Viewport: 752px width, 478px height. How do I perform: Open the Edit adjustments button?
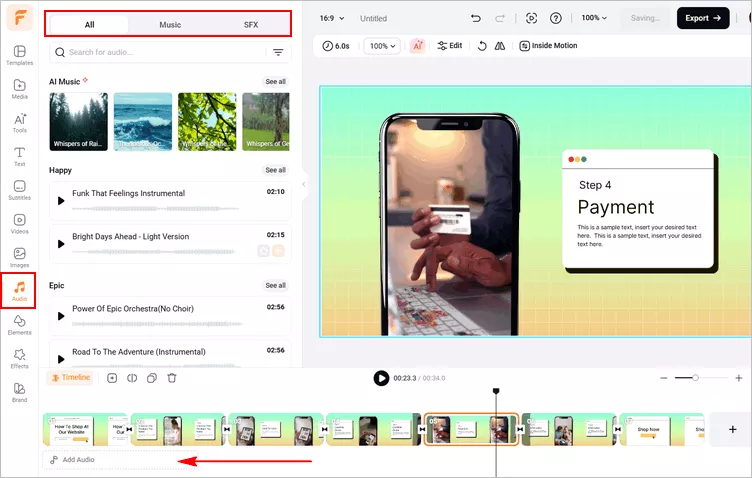pyautogui.click(x=450, y=46)
